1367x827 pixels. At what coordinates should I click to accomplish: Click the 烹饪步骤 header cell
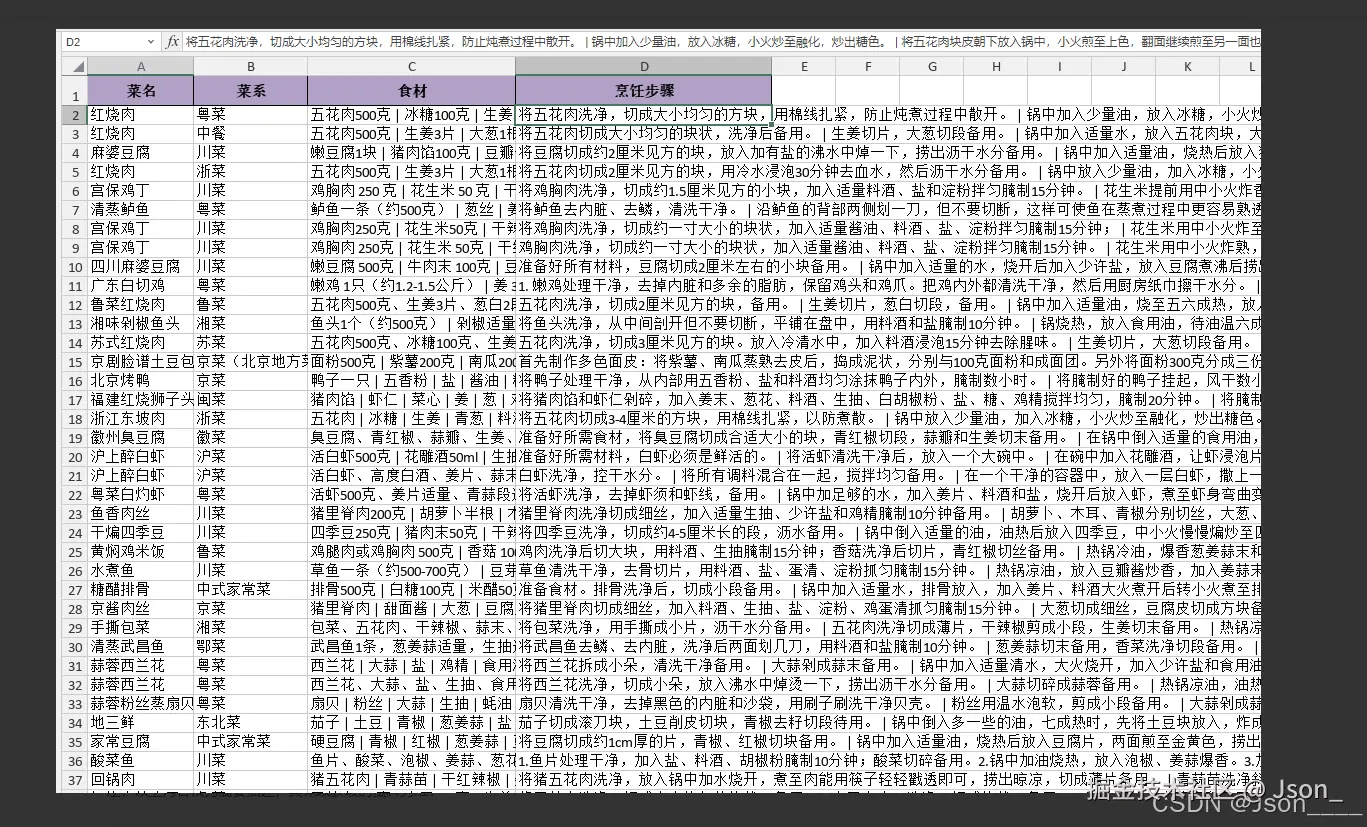tap(643, 91)
